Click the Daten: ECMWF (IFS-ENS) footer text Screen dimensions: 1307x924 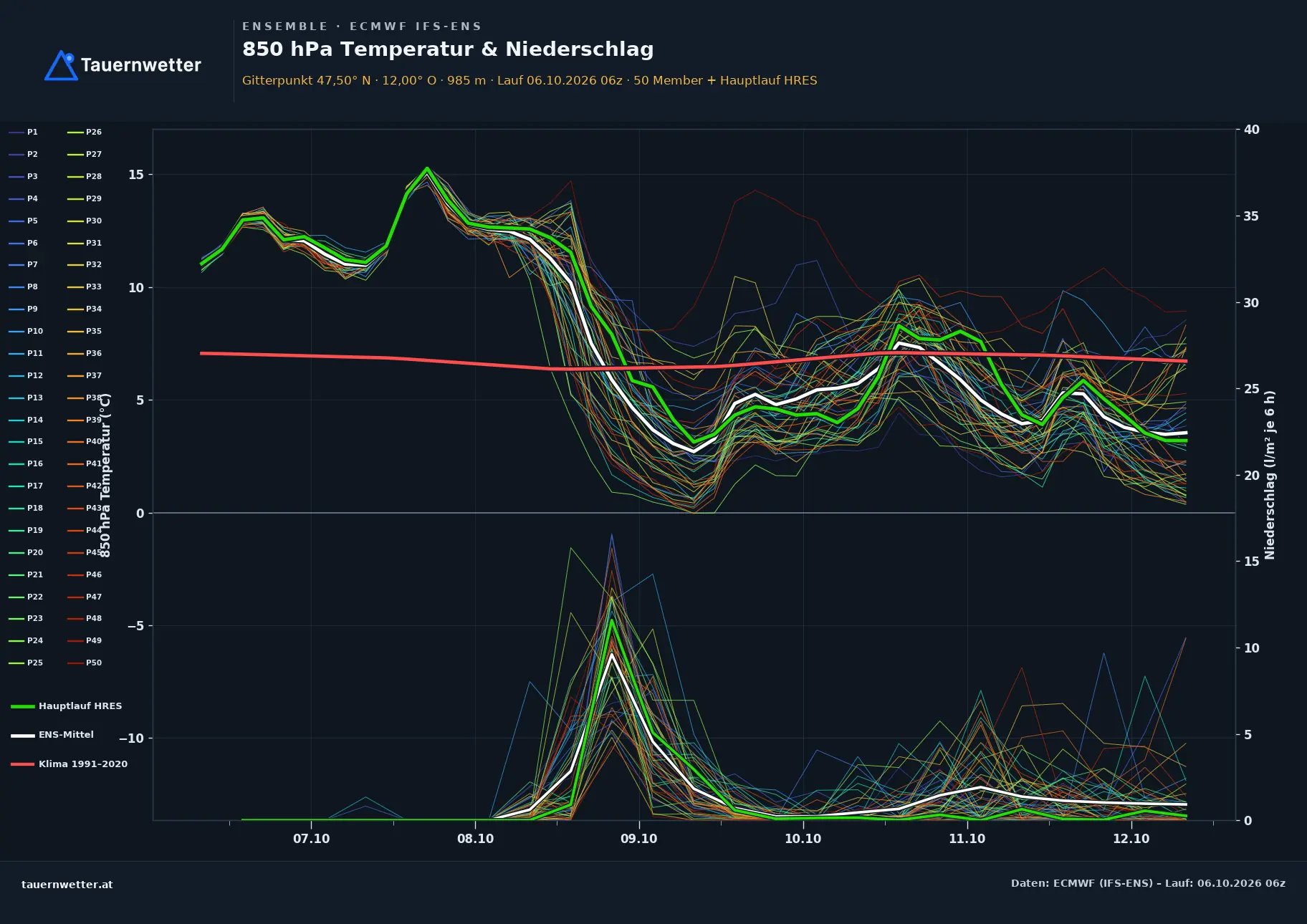(1148, 883)
